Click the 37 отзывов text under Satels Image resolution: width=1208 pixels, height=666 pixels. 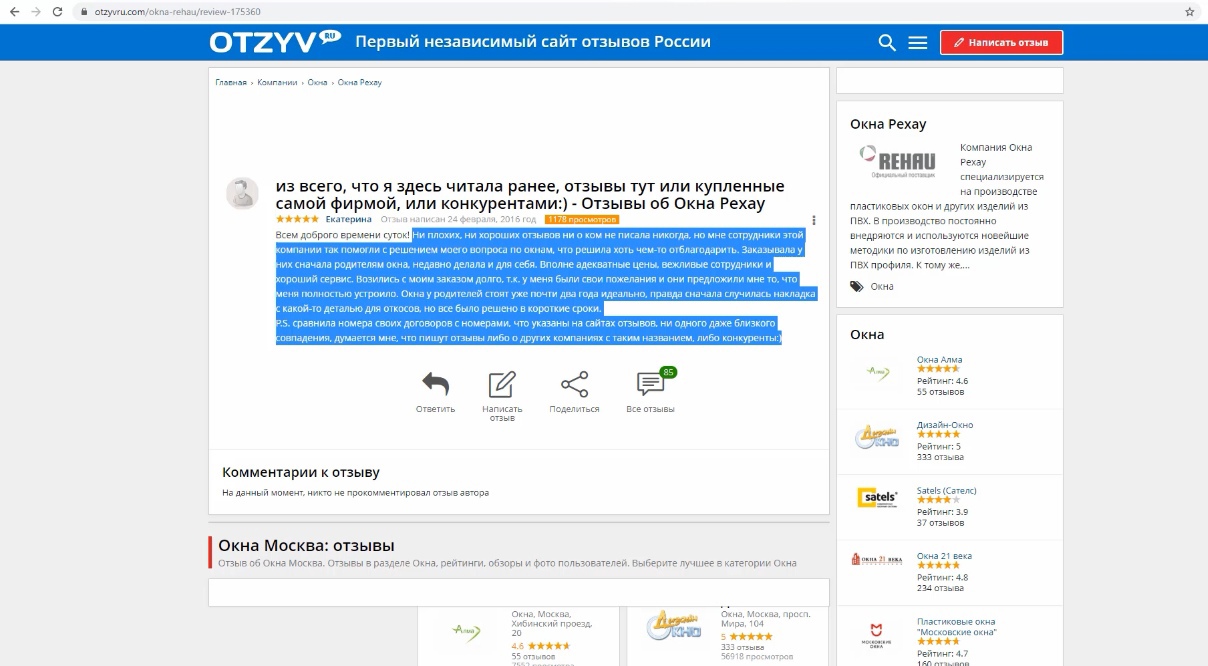[x=942, y=523]
